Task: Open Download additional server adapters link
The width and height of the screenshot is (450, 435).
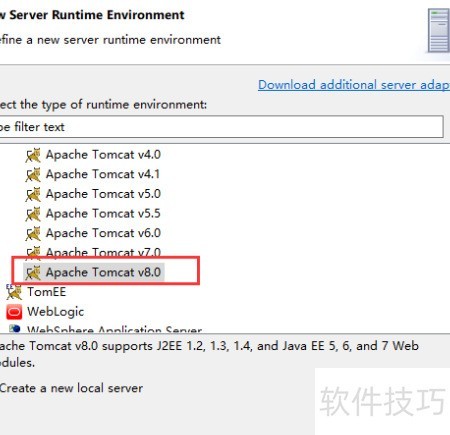Action: point(354,85)
